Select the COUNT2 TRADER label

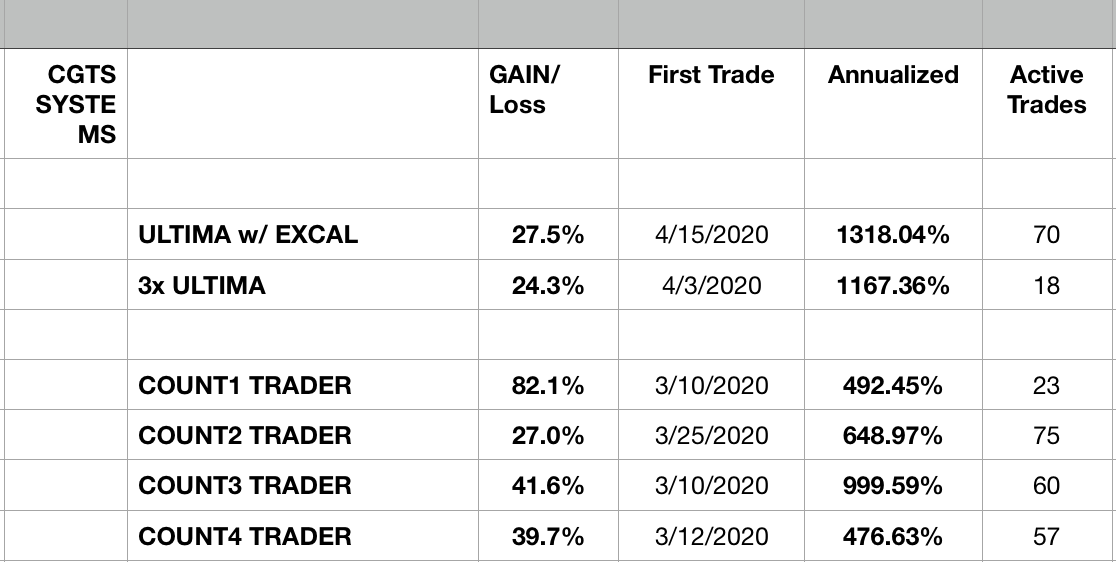coord(245,436)
